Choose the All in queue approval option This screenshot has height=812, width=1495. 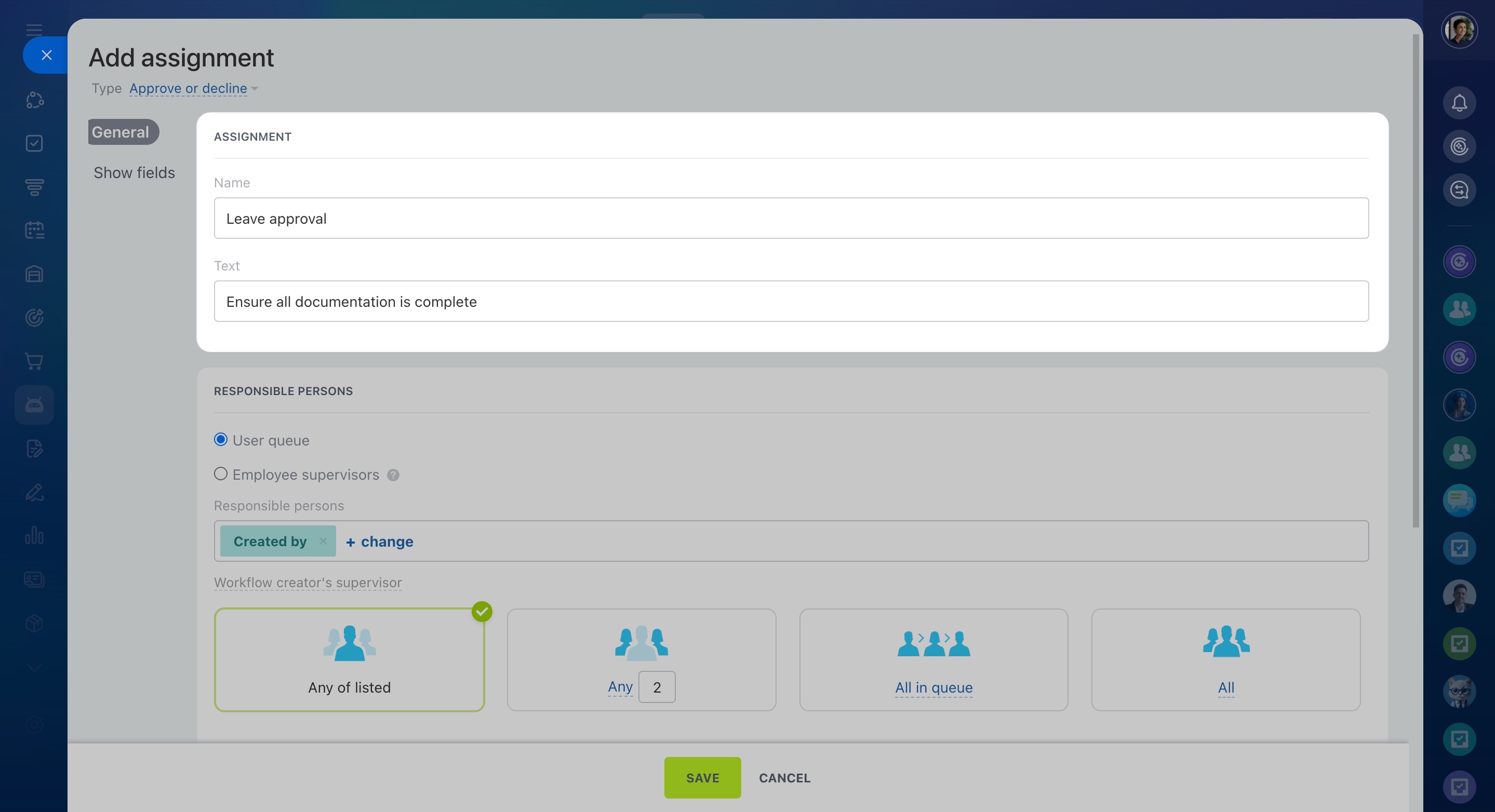(933, 660)
